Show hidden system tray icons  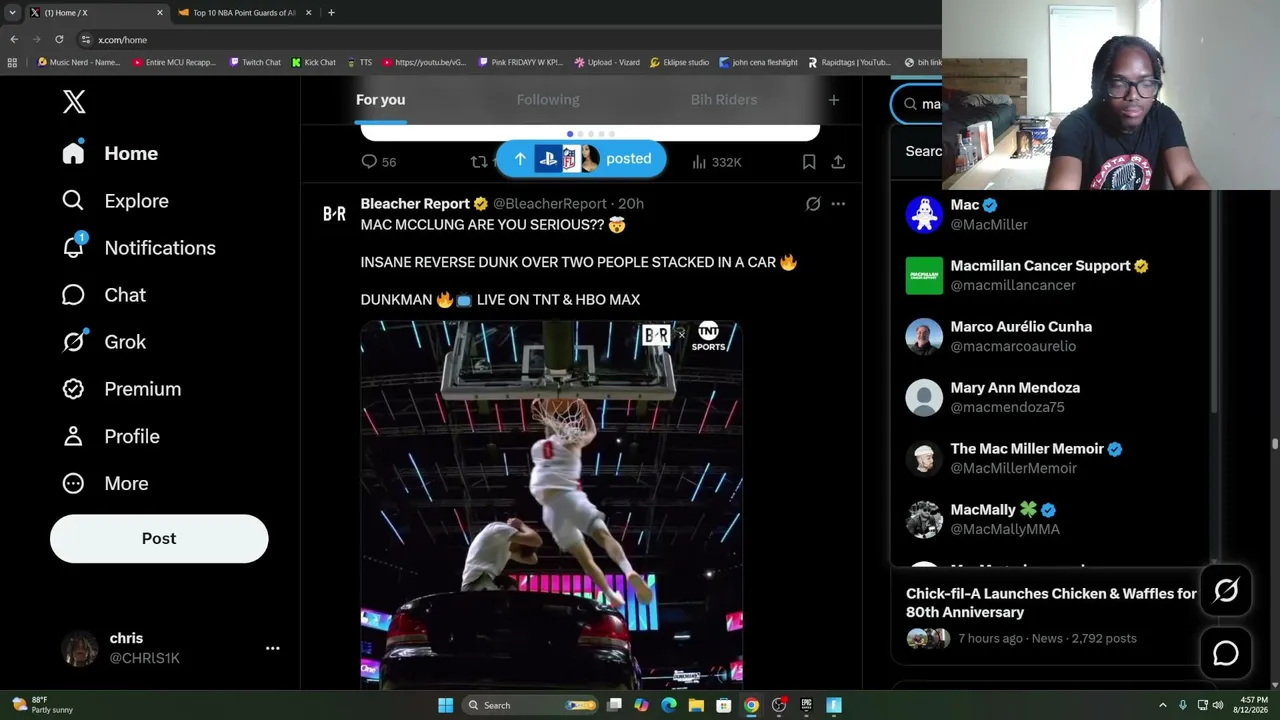click(x=1162, y=705)
